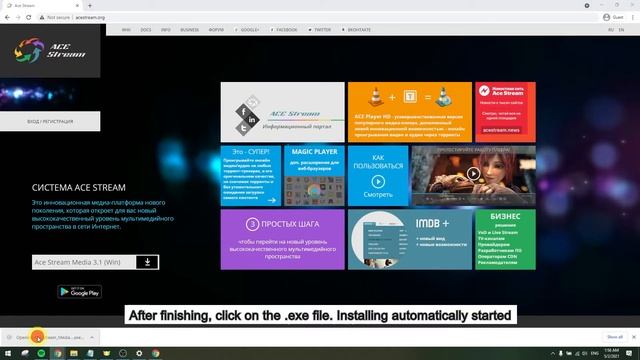This screenshot has width=640, height=360.
Task: Open Spotify from the taskbar
Action: coord(41,353)
